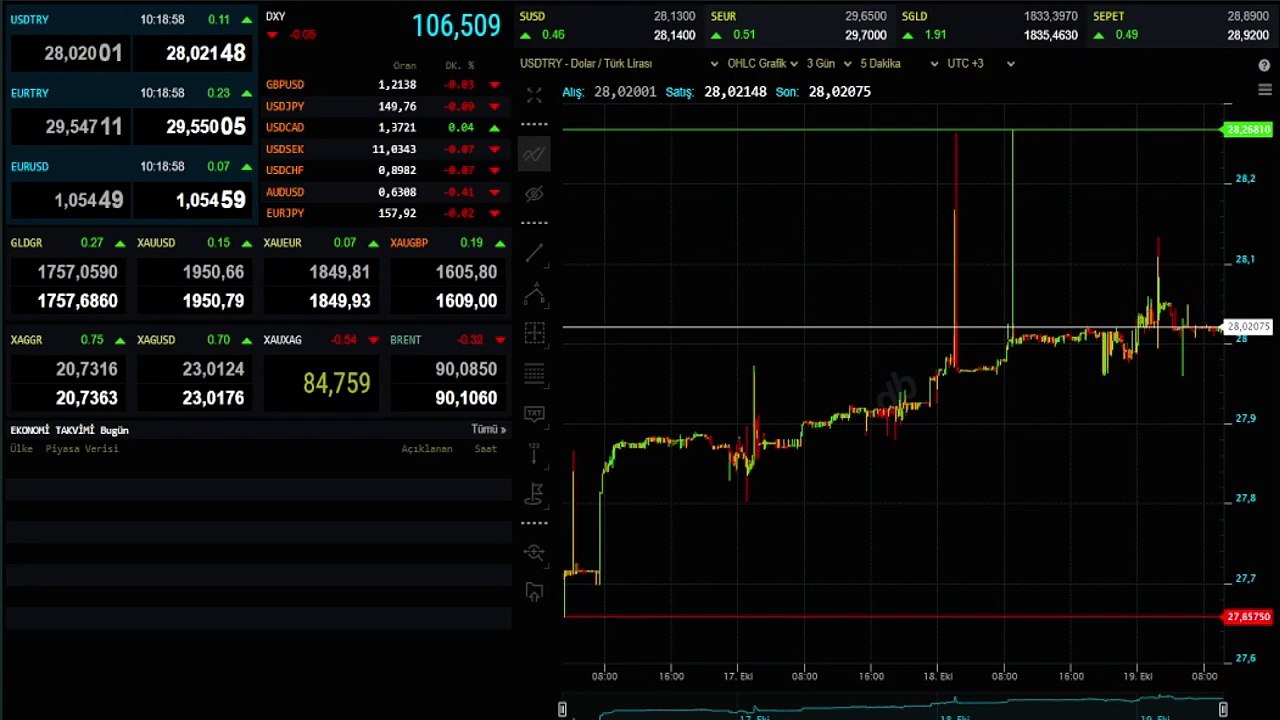1280x720 pixels.
Task: Click the red down arrow on XAUXAG tile
Action: pos(373,340)
